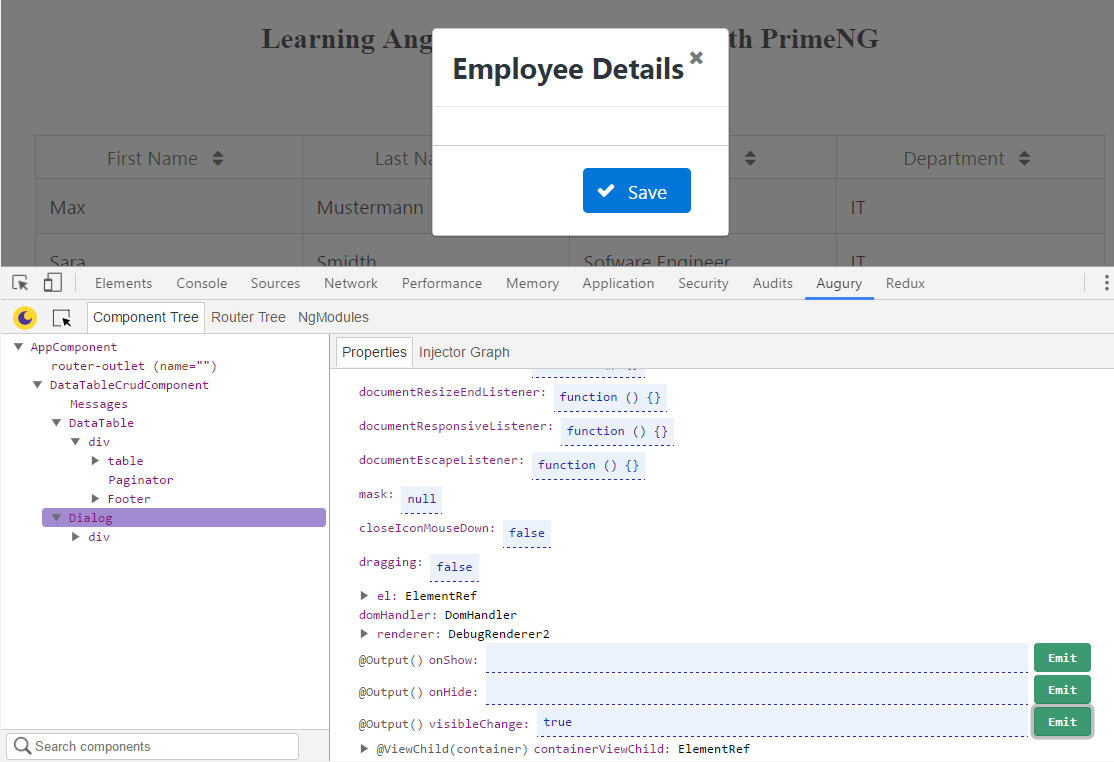
Task: Close the Employee Details dialog
Action: coord(696,58)
